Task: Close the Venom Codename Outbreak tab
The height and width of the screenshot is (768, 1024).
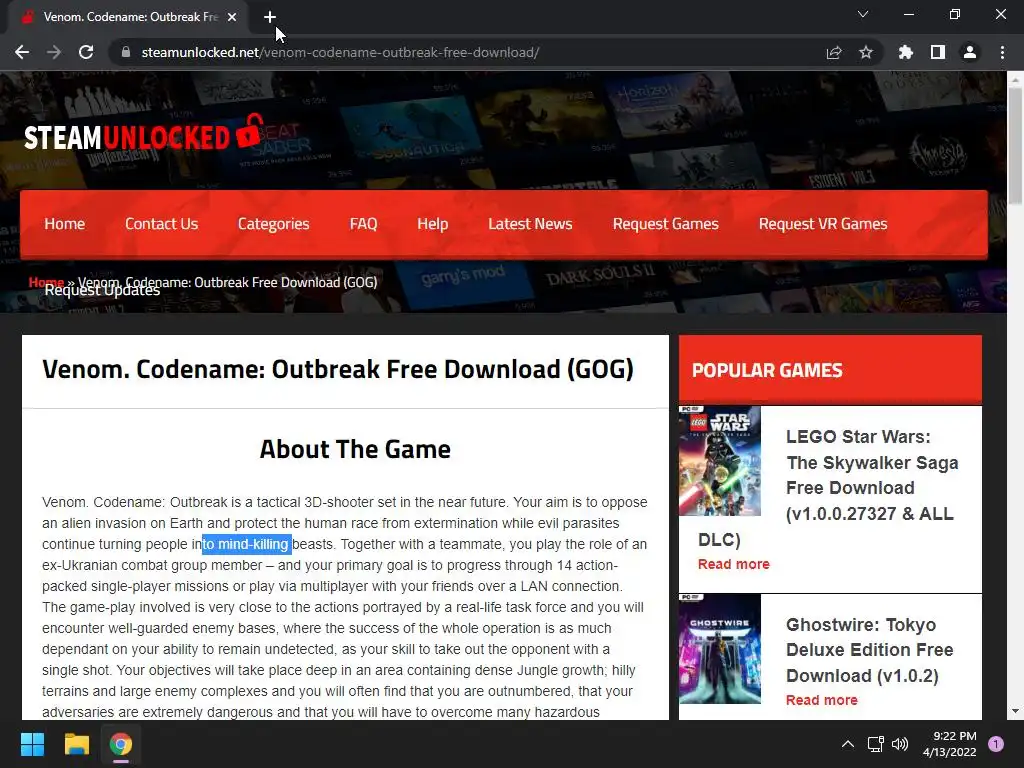Action: coord(232,17)
